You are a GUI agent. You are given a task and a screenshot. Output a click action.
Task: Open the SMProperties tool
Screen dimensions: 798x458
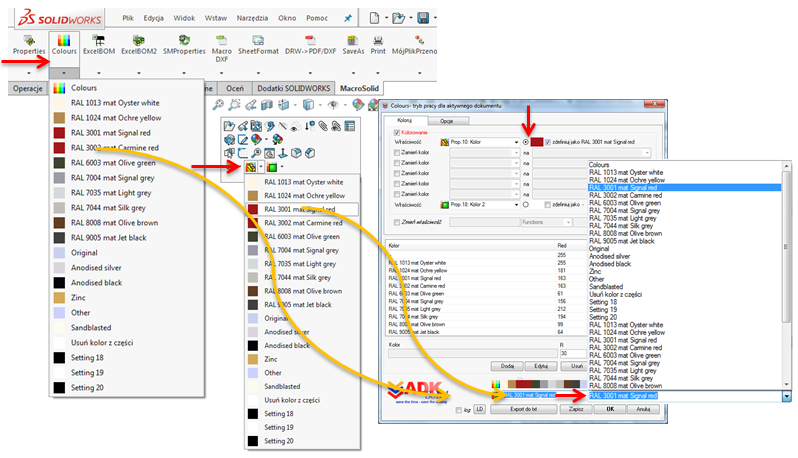click(184, 45)
